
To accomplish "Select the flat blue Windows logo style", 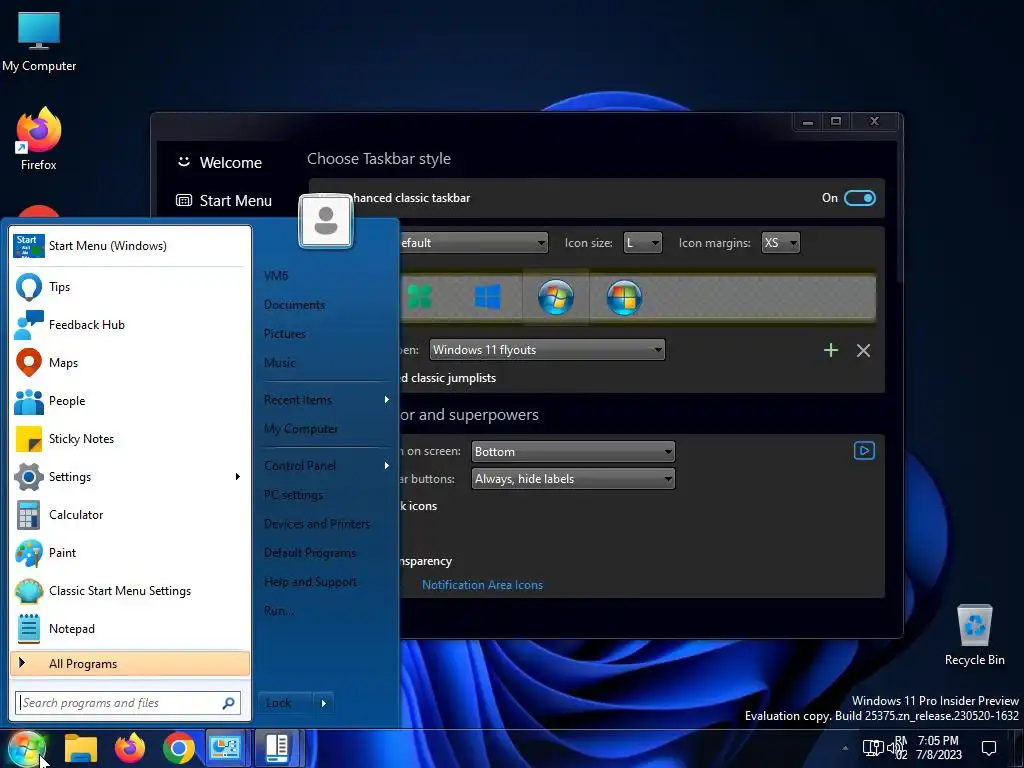I will pos(487,297).
